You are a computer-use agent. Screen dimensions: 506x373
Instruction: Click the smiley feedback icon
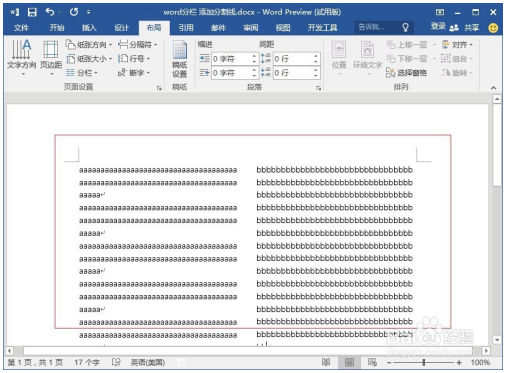point(493,28)
